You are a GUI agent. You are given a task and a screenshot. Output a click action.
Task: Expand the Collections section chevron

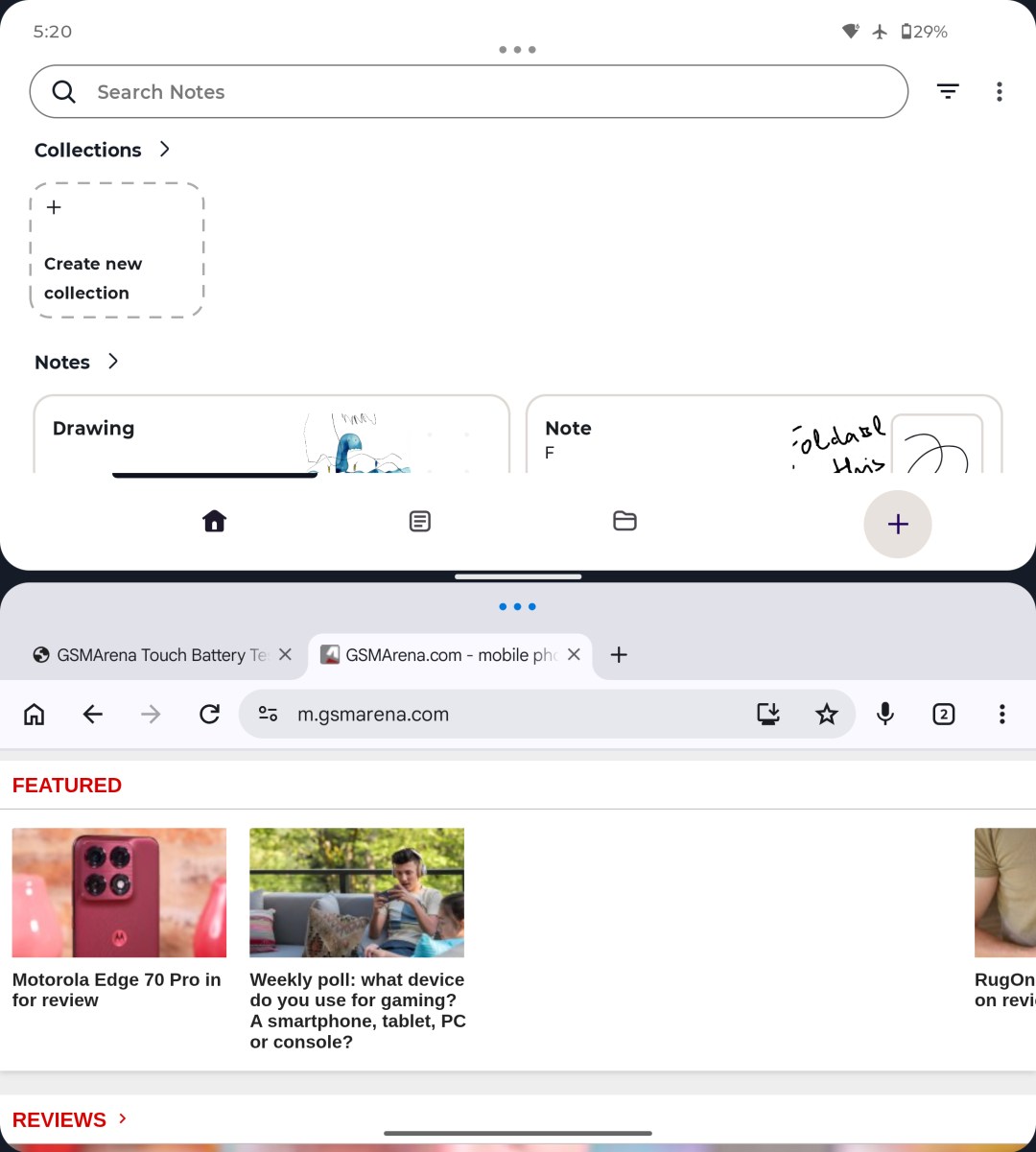[165, 149]
